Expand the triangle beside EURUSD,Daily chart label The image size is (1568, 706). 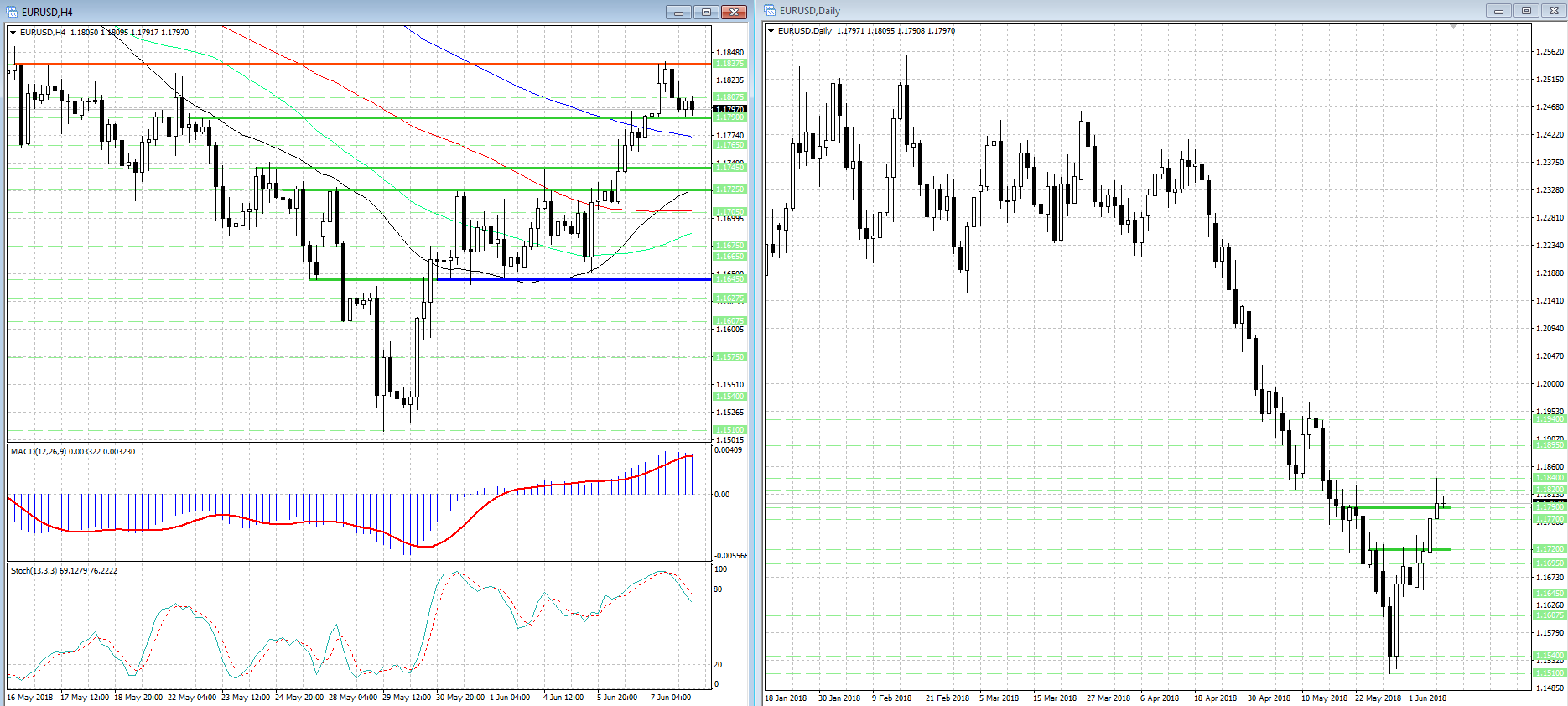pos(771,31)
